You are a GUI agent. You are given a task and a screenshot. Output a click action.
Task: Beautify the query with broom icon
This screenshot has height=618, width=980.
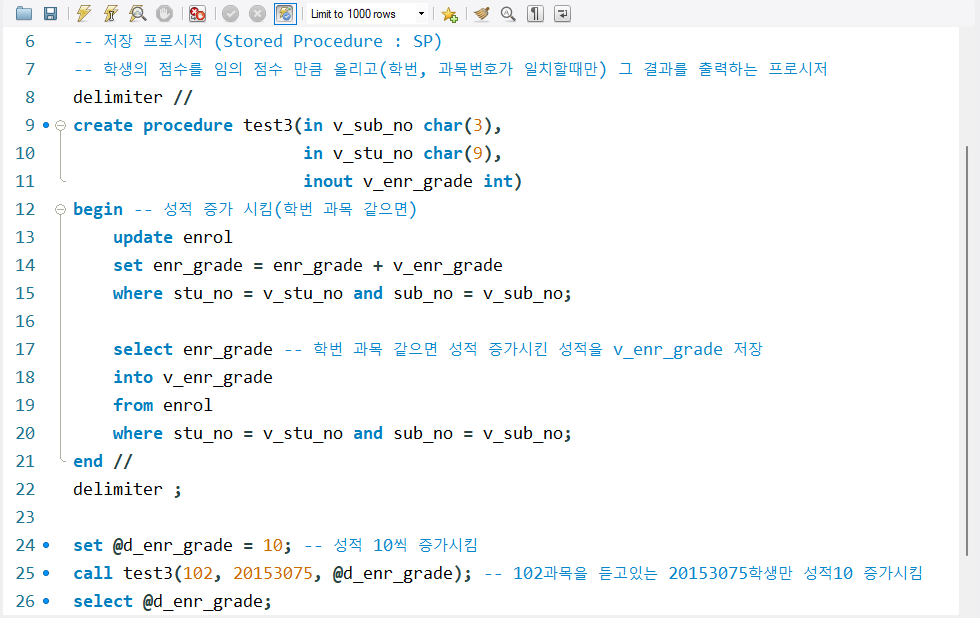(481, 13)
